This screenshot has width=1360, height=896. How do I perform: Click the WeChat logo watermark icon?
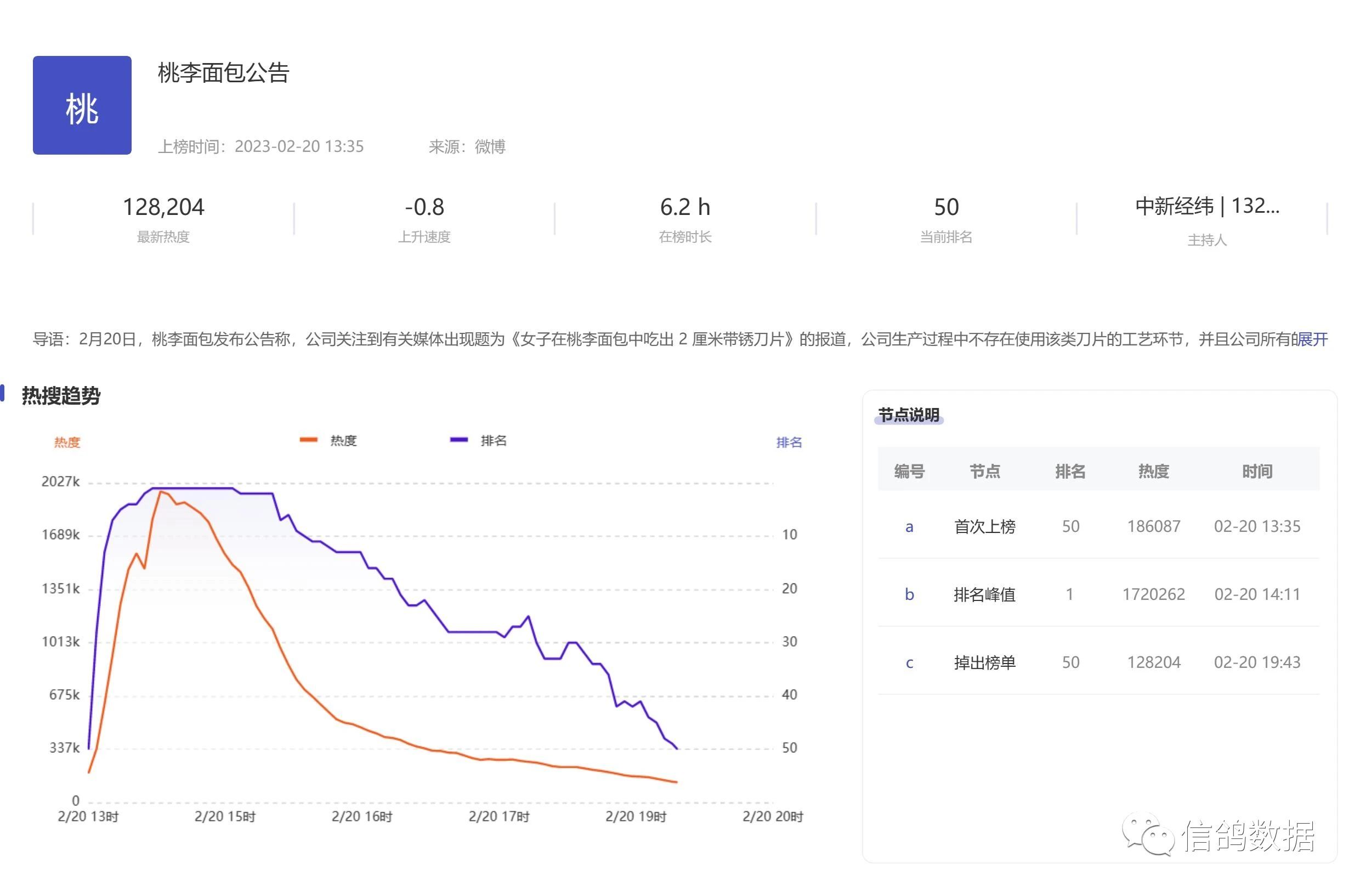pos(1147,835)
